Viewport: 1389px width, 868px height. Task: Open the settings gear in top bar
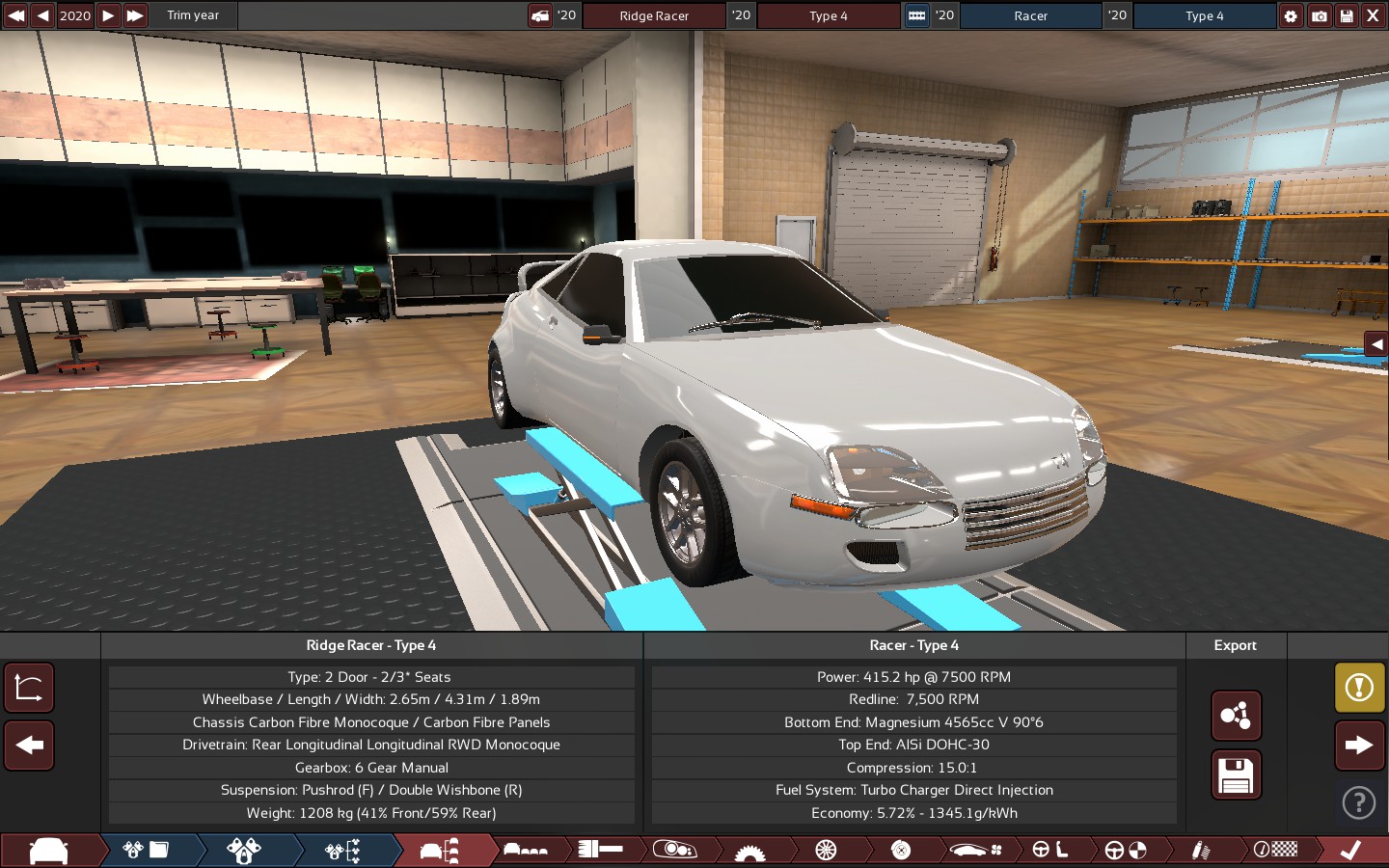click(1291, 15)
